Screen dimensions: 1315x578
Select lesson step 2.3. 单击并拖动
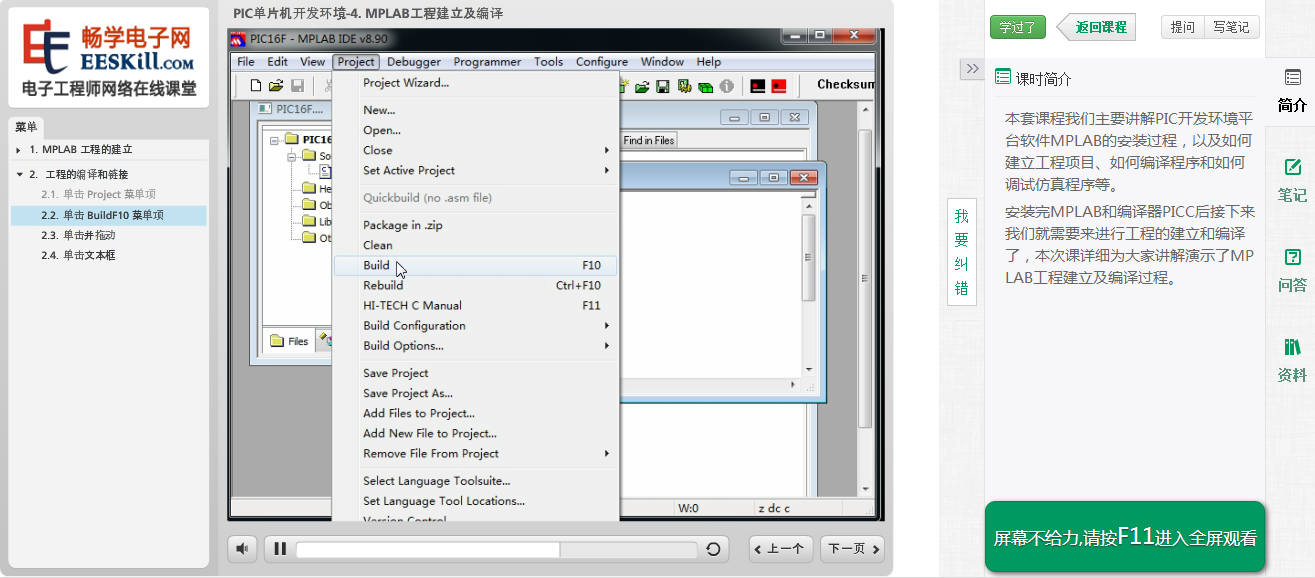coord(110,235)
